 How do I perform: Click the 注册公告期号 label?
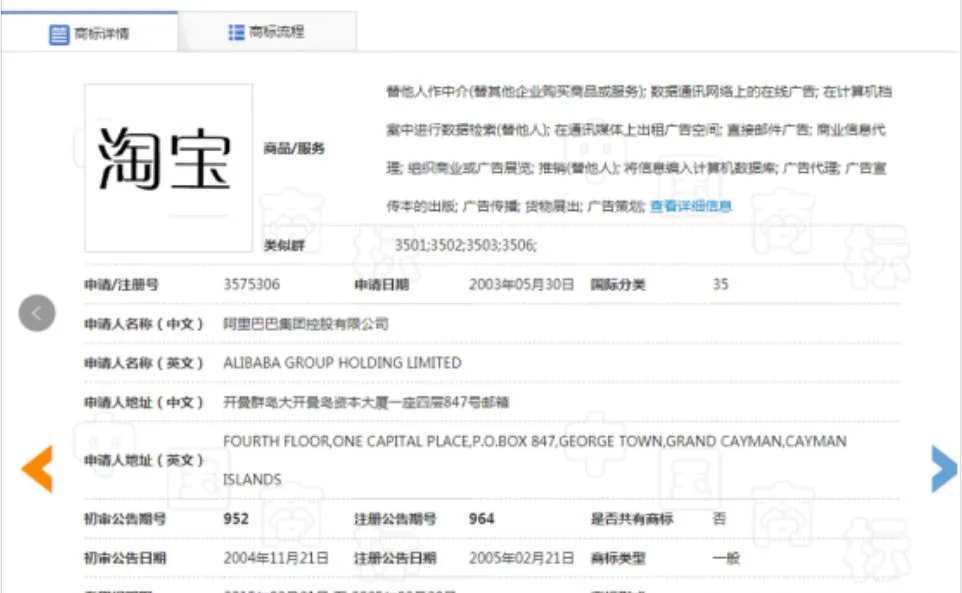(395, 519)
